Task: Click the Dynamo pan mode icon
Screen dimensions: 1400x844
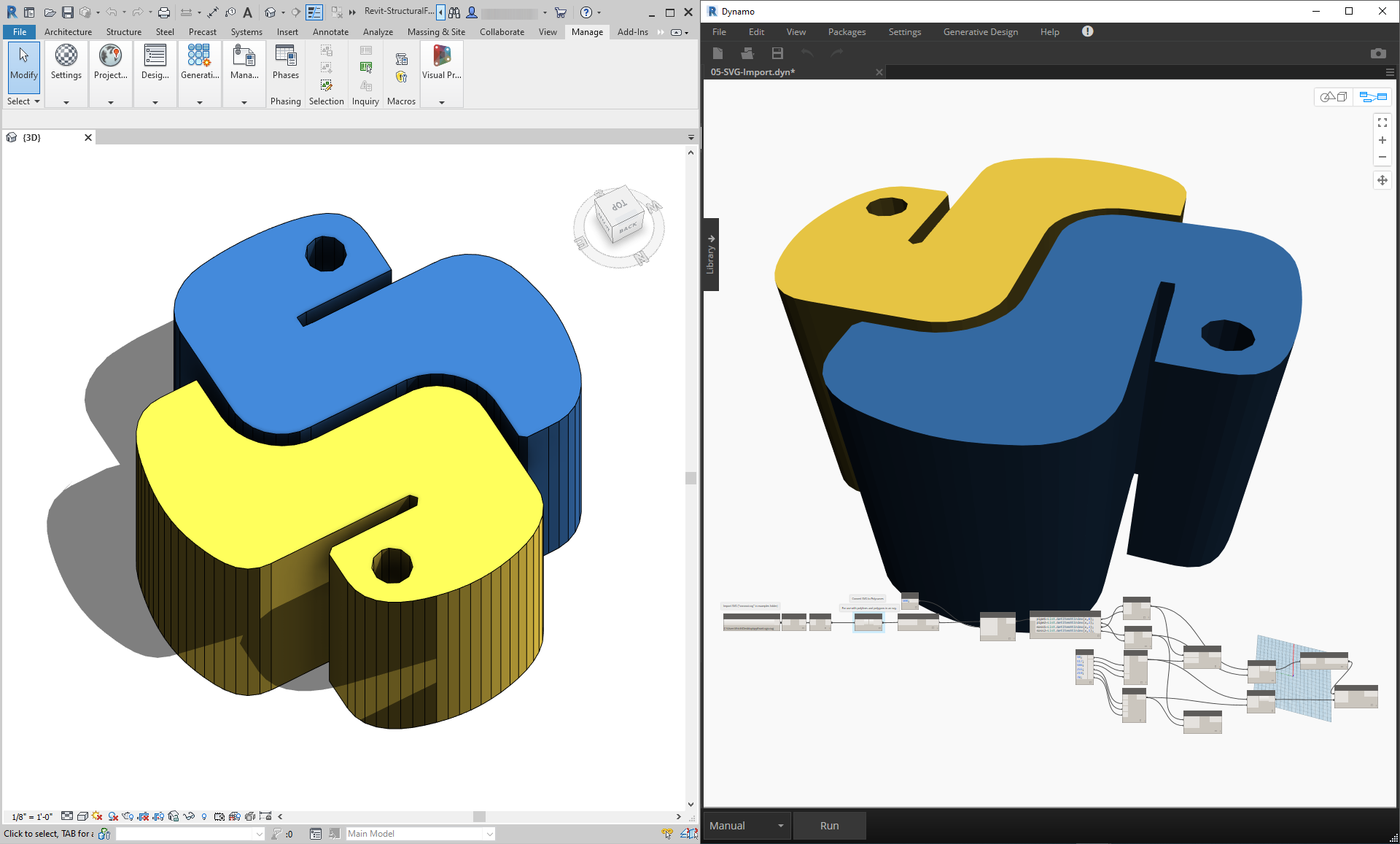Action: [1382, 180]
